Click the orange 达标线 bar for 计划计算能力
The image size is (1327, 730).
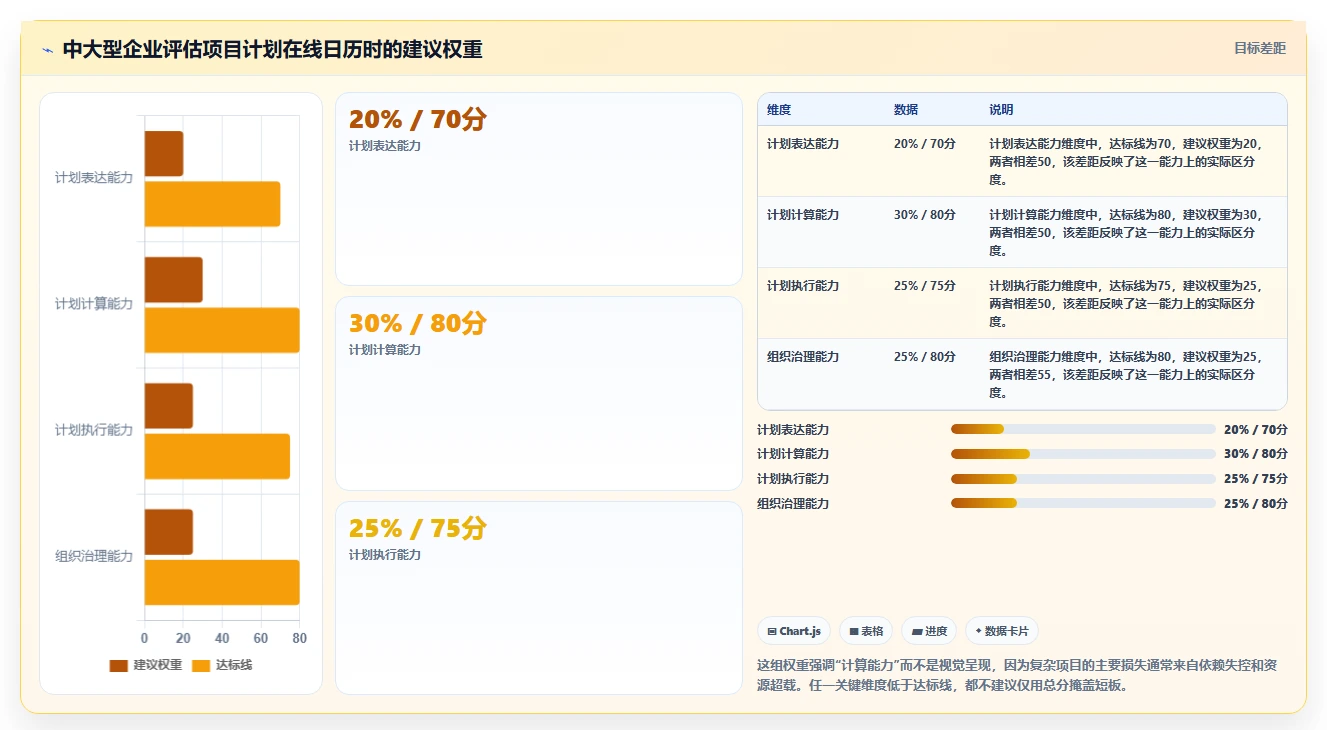point(222,330)
